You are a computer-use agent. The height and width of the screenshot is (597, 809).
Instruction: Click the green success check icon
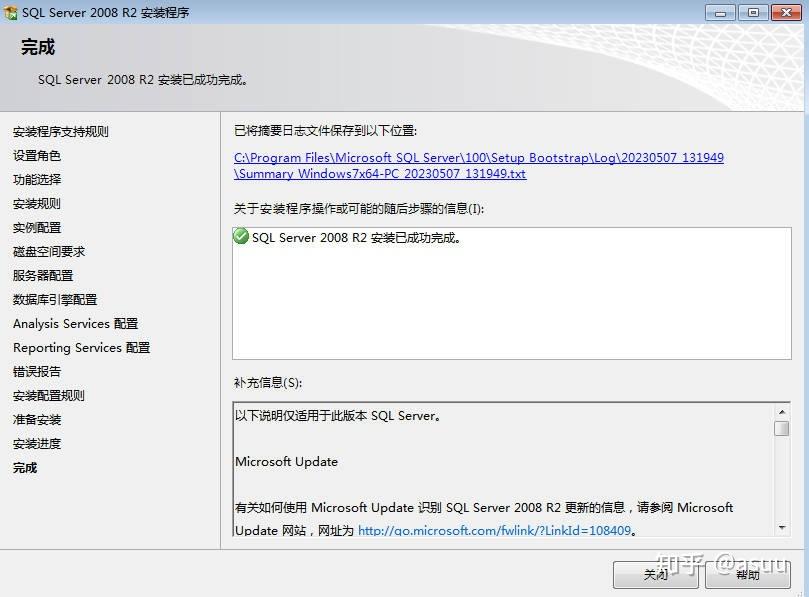pyautogui.click(x=240, y=238)
